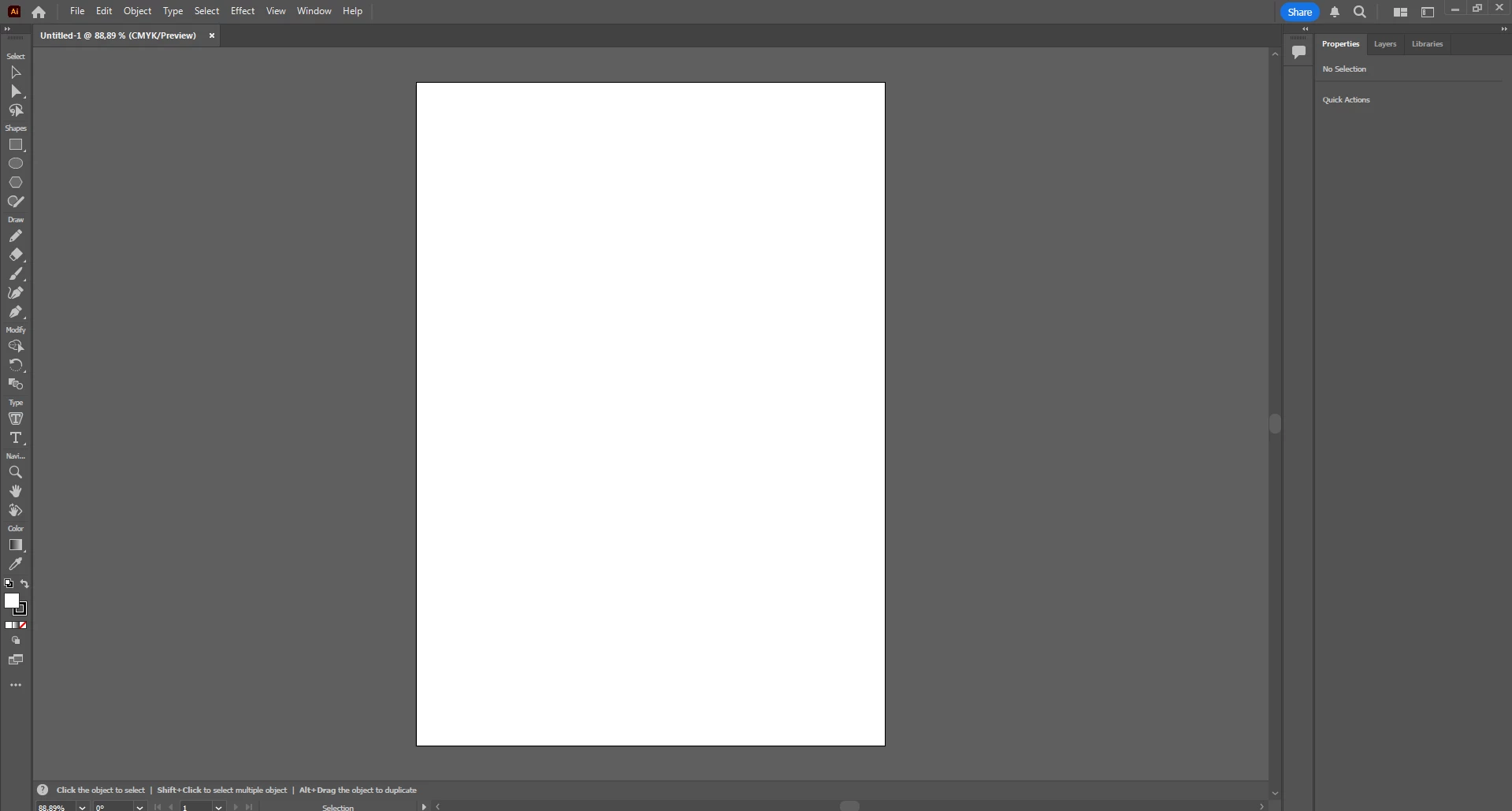Select the Eyedropper tool
Screen dimensions: 1512x811
point(16,564)
